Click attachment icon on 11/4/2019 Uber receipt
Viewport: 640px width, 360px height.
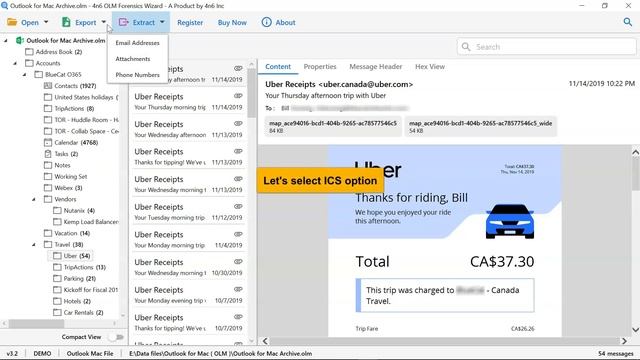coord(238,234)
